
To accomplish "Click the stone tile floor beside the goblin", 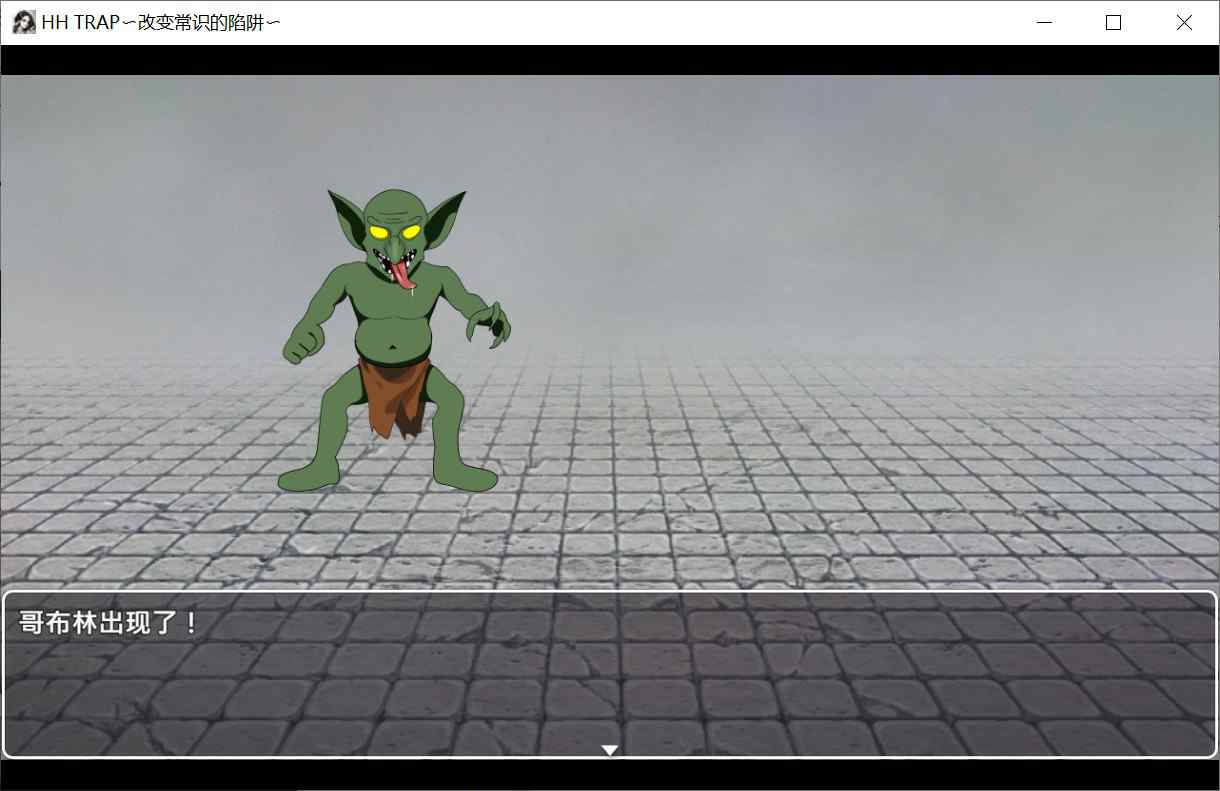I will coord(750,480).
